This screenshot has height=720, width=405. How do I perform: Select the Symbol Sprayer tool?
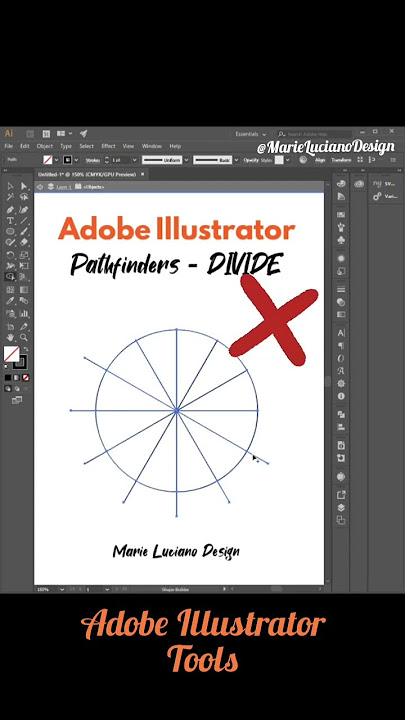coord(10,314)
